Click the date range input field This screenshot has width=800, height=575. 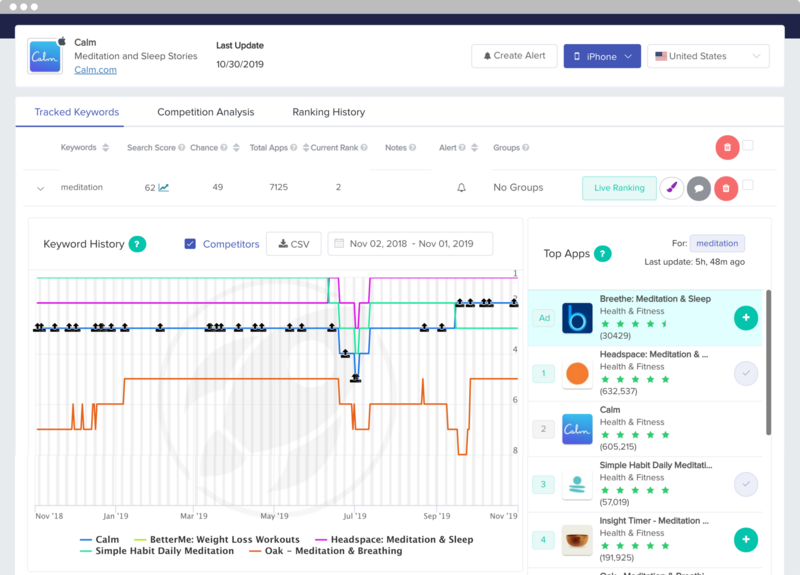[x=410, y=244]
